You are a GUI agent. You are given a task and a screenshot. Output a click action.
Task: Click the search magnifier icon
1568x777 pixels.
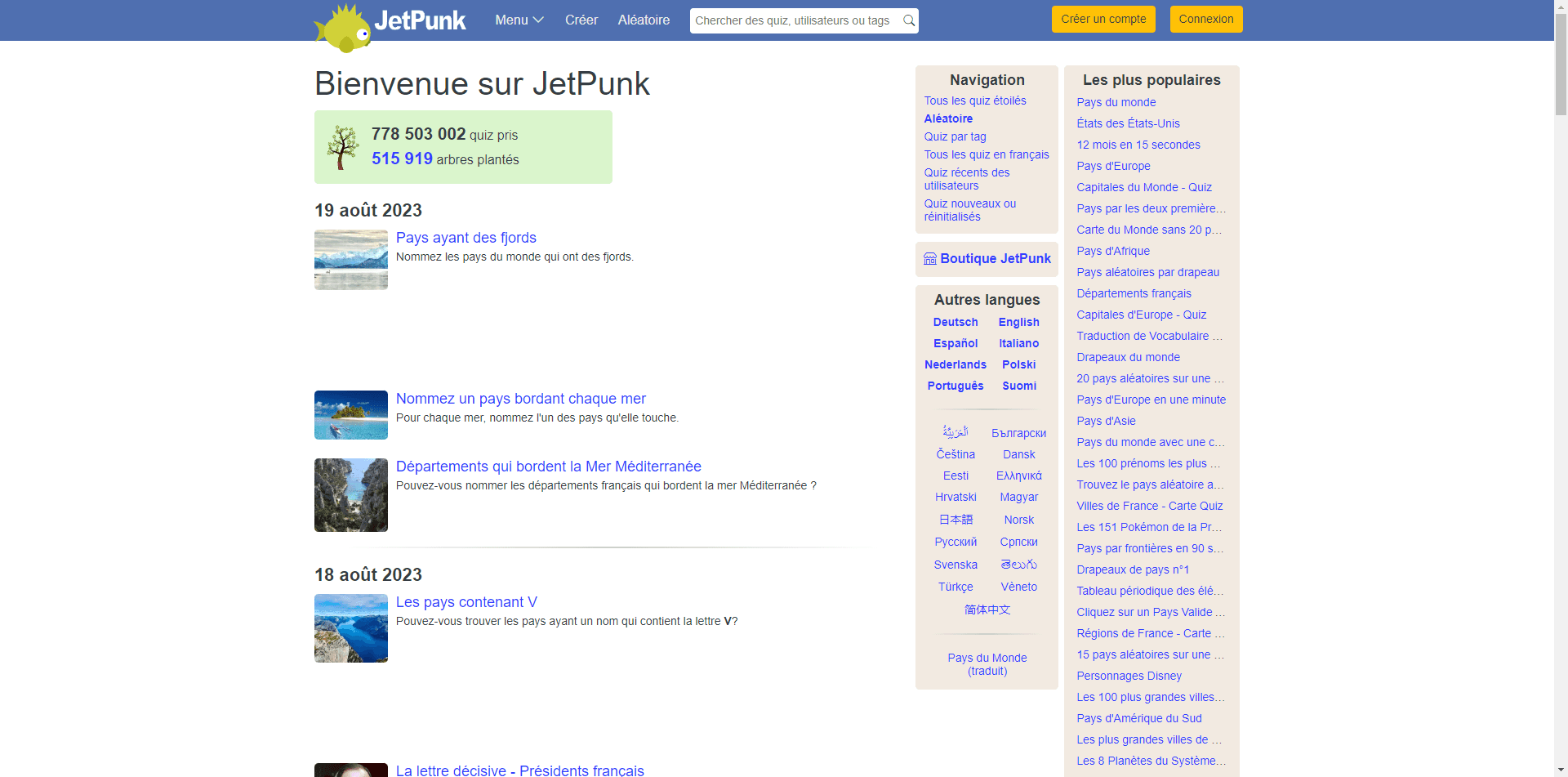click(x=908, y=20)
